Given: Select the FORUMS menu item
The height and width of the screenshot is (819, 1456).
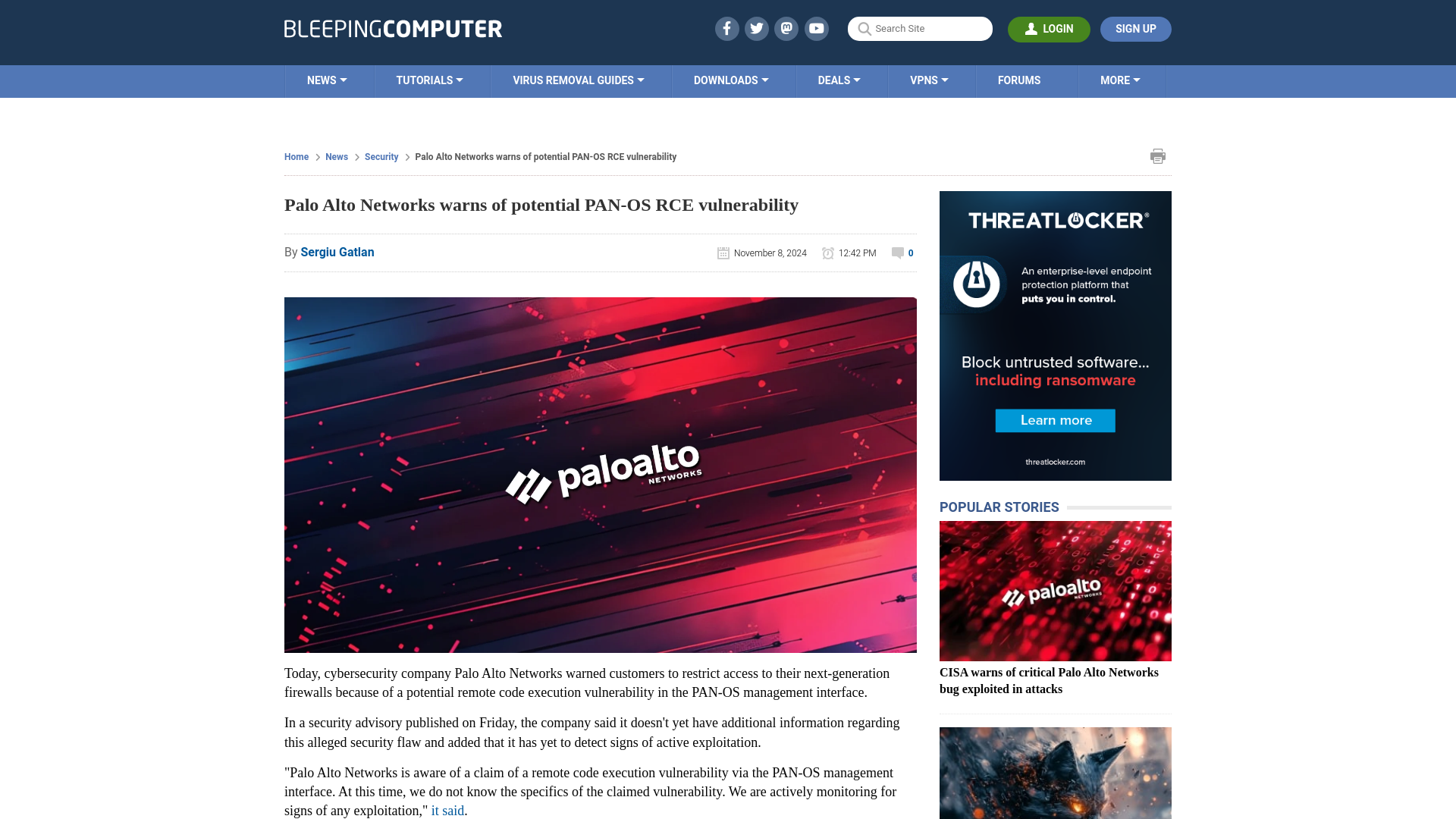Looking at the screenshot, I should coord(1019,80).
